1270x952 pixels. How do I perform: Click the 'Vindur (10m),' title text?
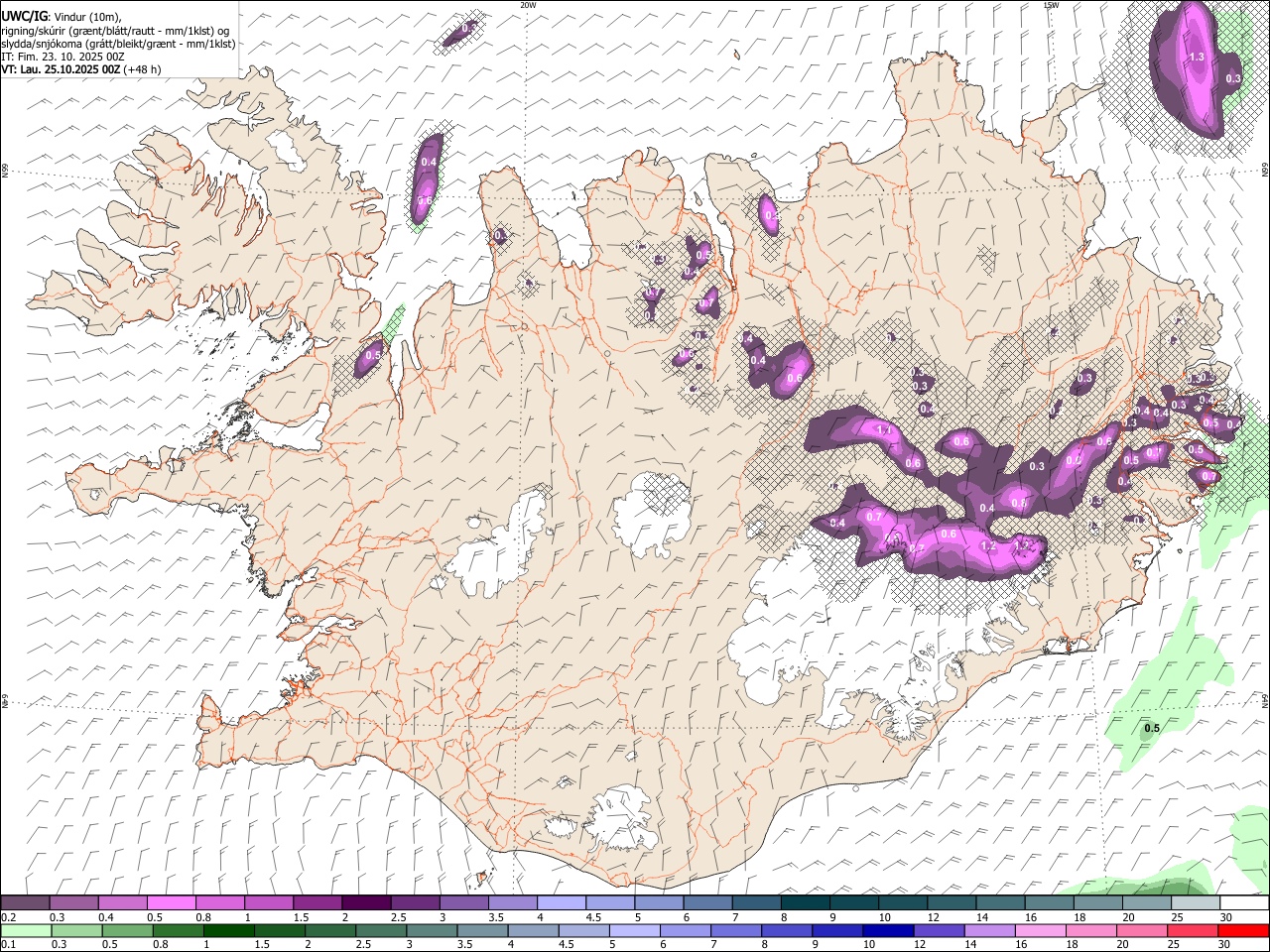point(87,17)
